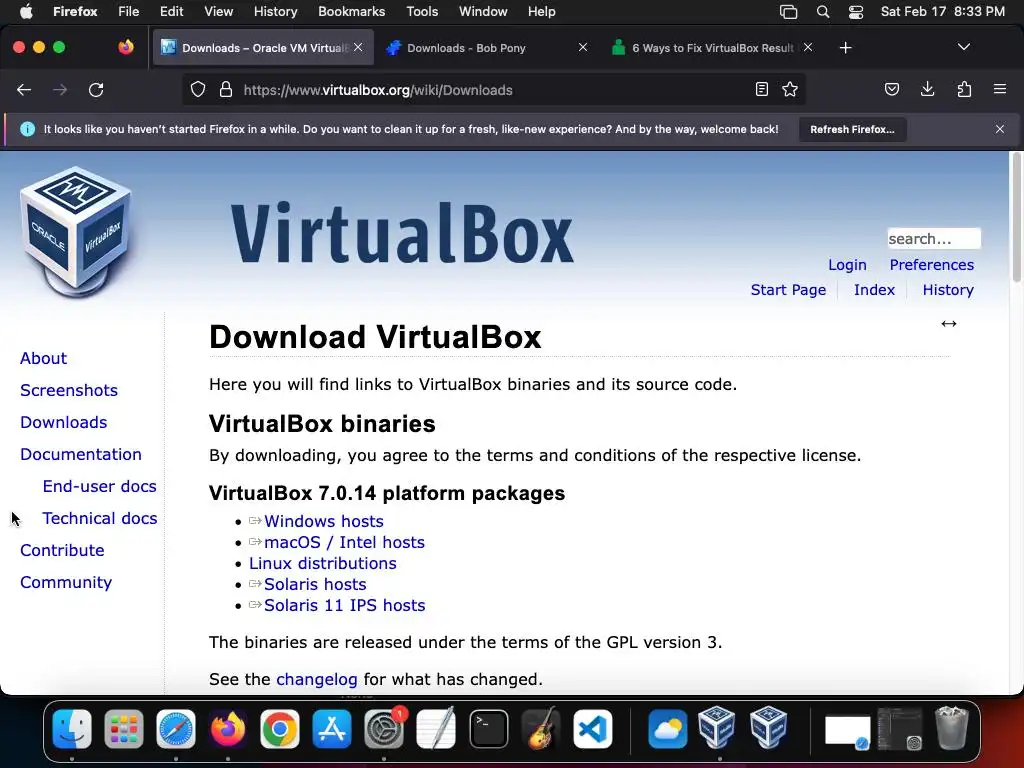Viewport: 1024px width, 768px height.
Task: Click the padlock site info icon
Action: coord(226,89)
